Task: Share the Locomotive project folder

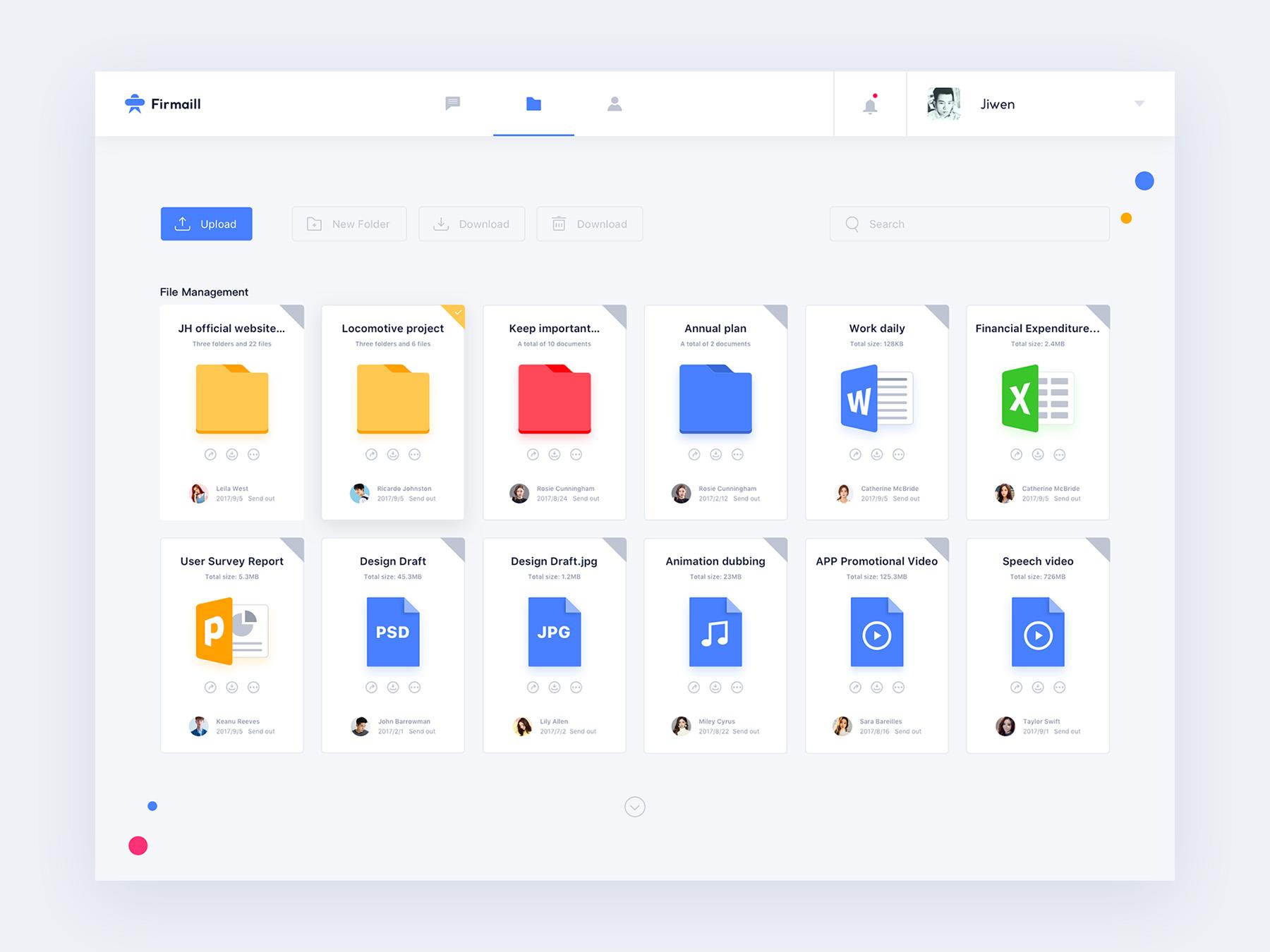Action: (x=371, y=454)
